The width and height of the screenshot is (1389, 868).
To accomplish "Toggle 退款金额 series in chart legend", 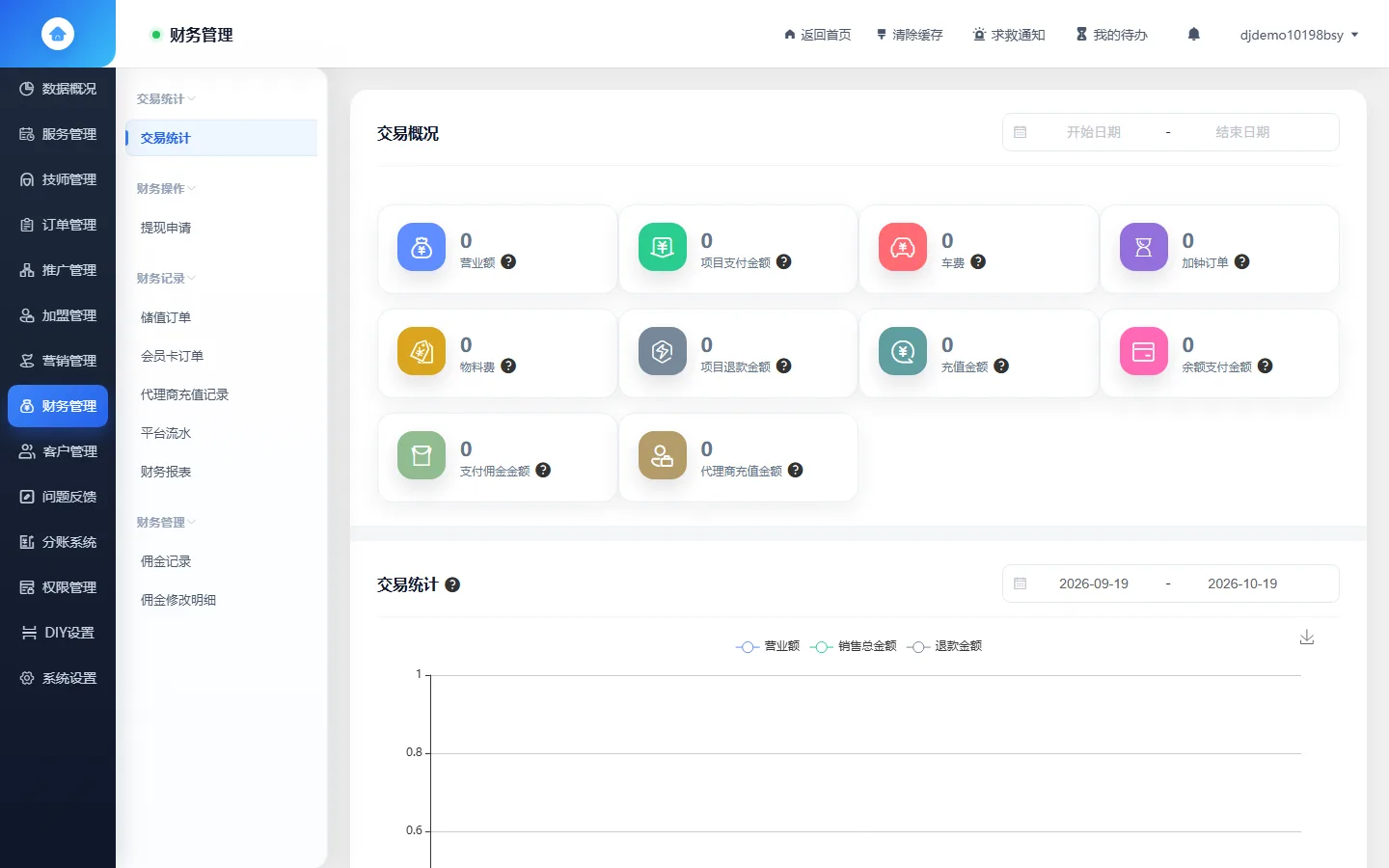I will click(945, 646).
